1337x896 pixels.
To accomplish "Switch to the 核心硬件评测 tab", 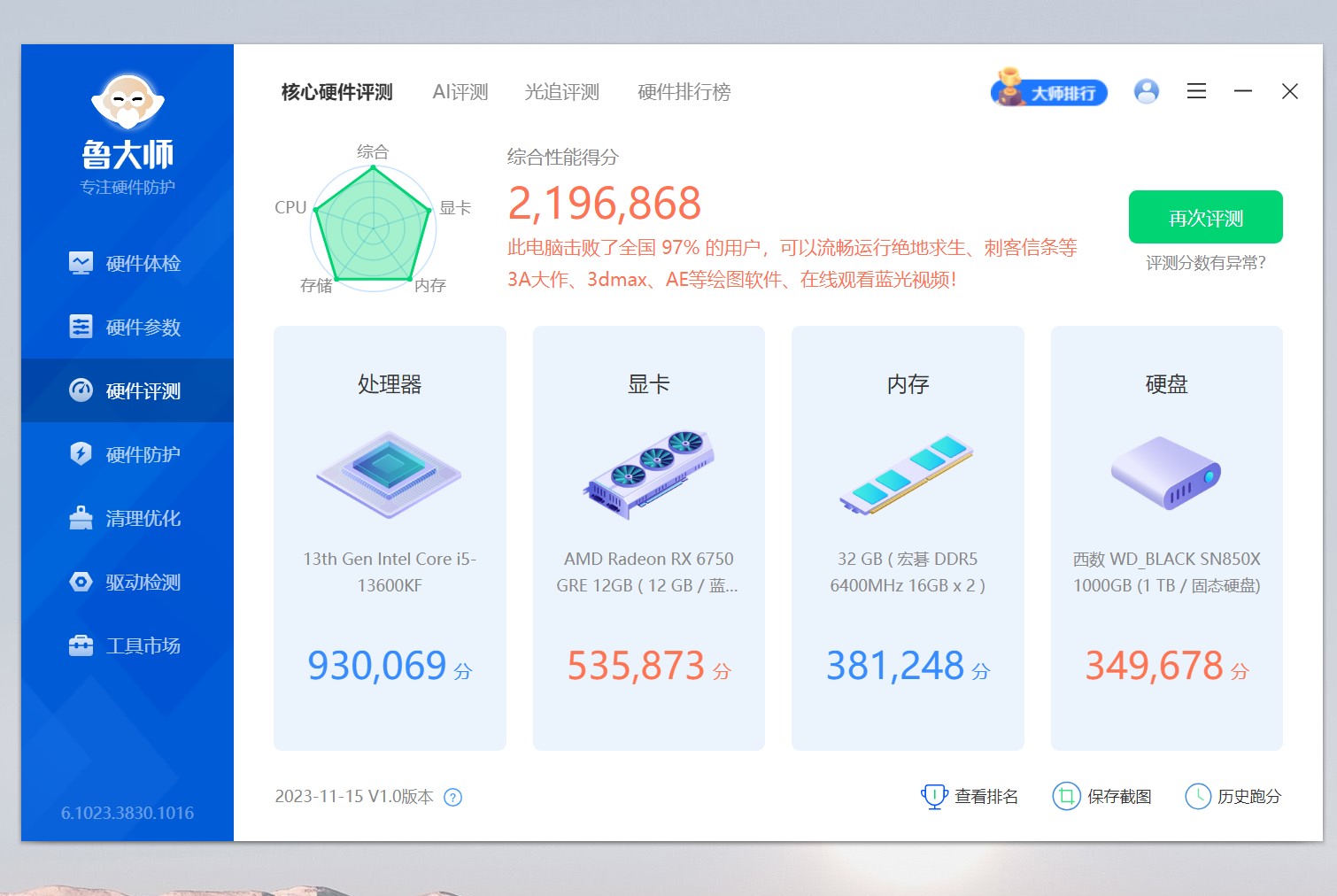I will point(336,92).
